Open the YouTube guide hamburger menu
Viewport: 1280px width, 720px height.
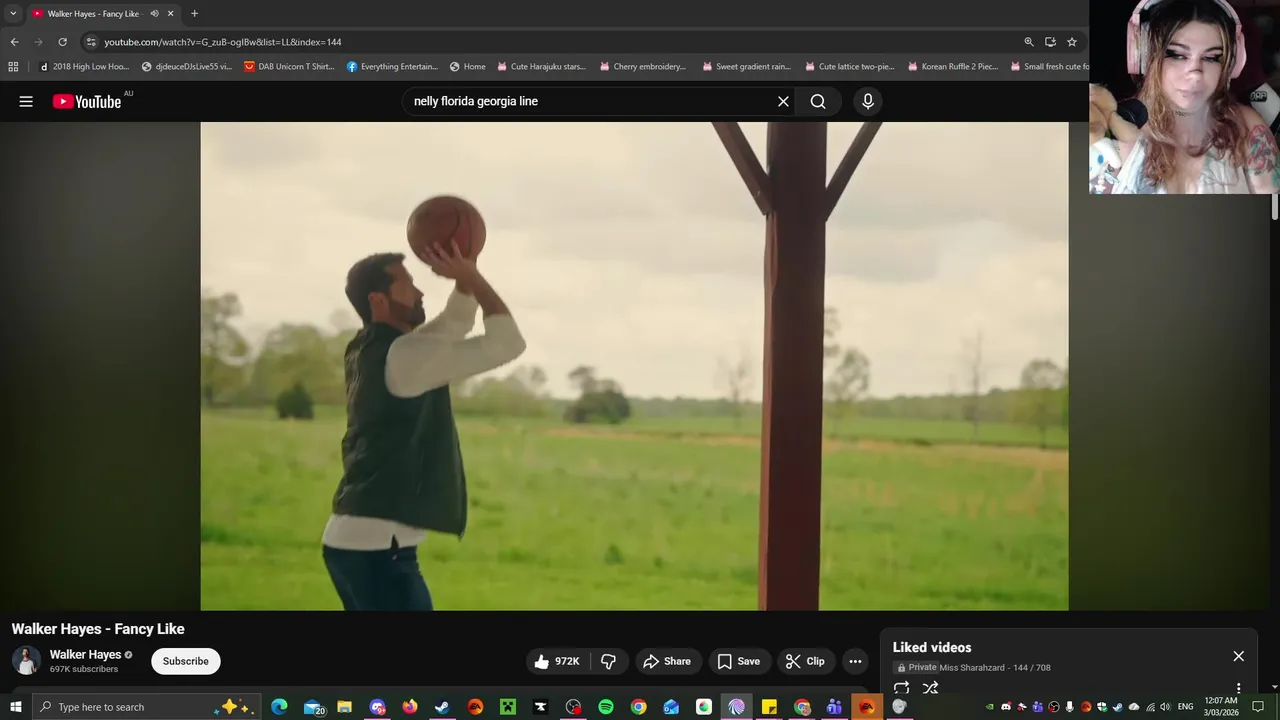coord(26,101)
